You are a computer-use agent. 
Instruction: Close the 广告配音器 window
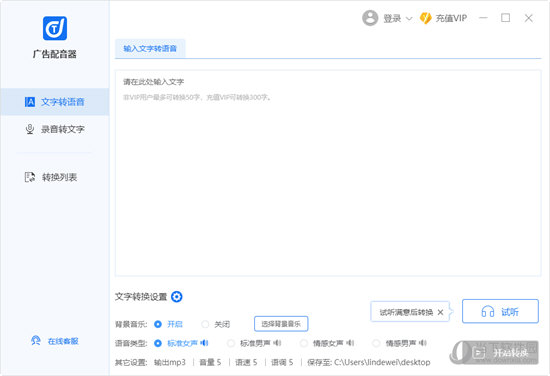click(529, 18)
